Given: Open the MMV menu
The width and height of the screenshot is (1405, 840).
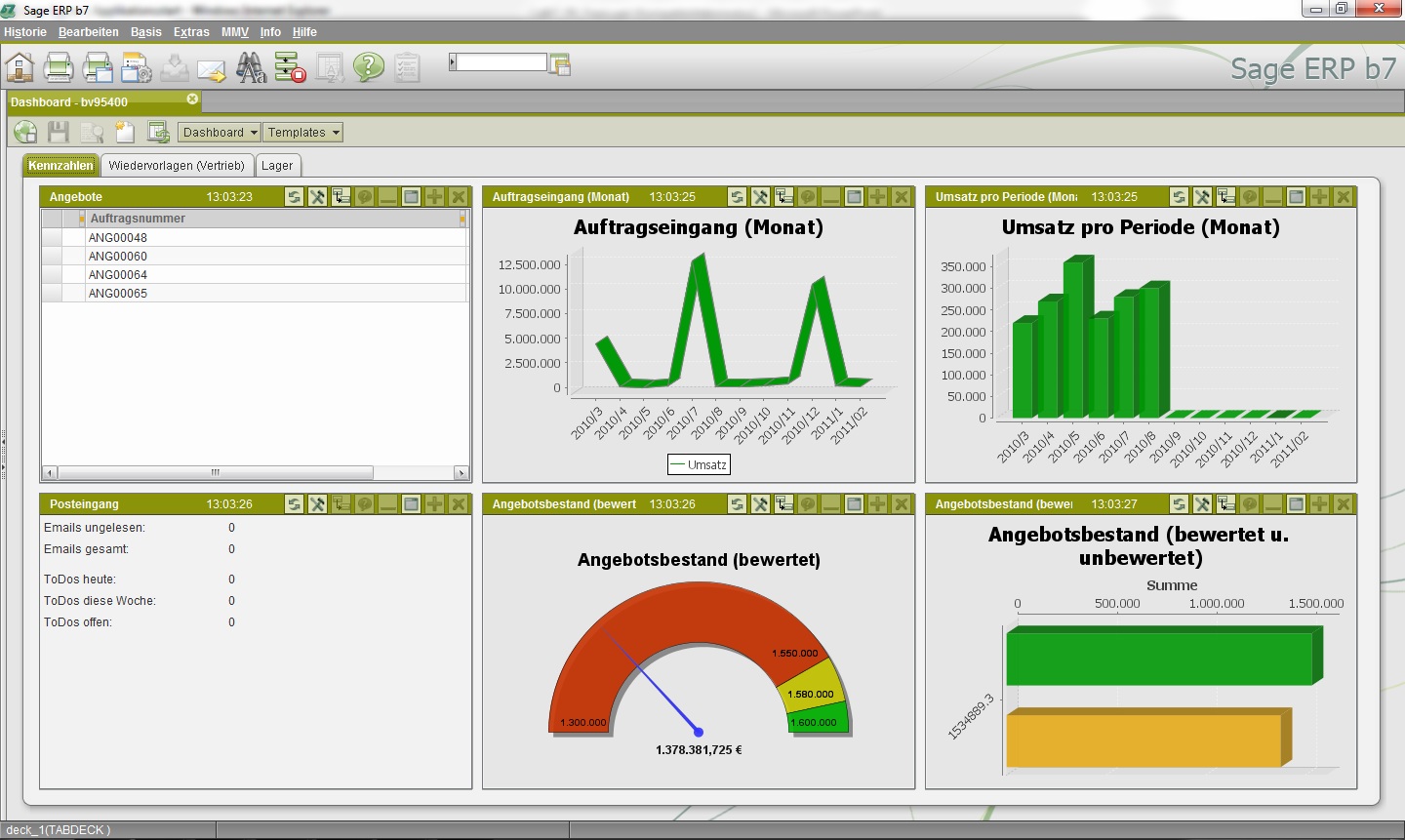Looking at the screenshot, I should click(x=235, y=32).
